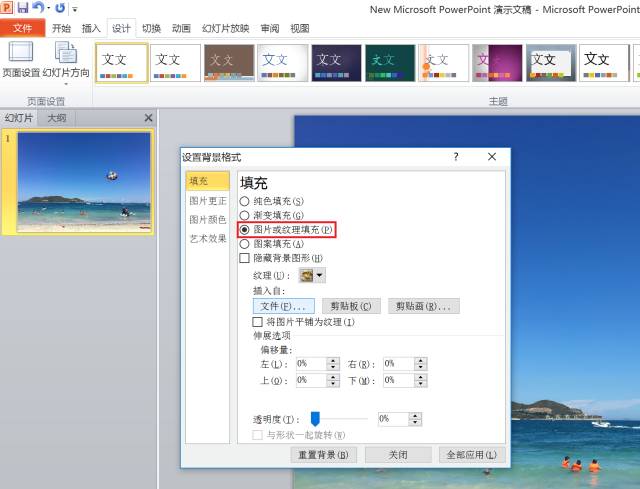Apply the purple magenta theme

tap(497, 63)
